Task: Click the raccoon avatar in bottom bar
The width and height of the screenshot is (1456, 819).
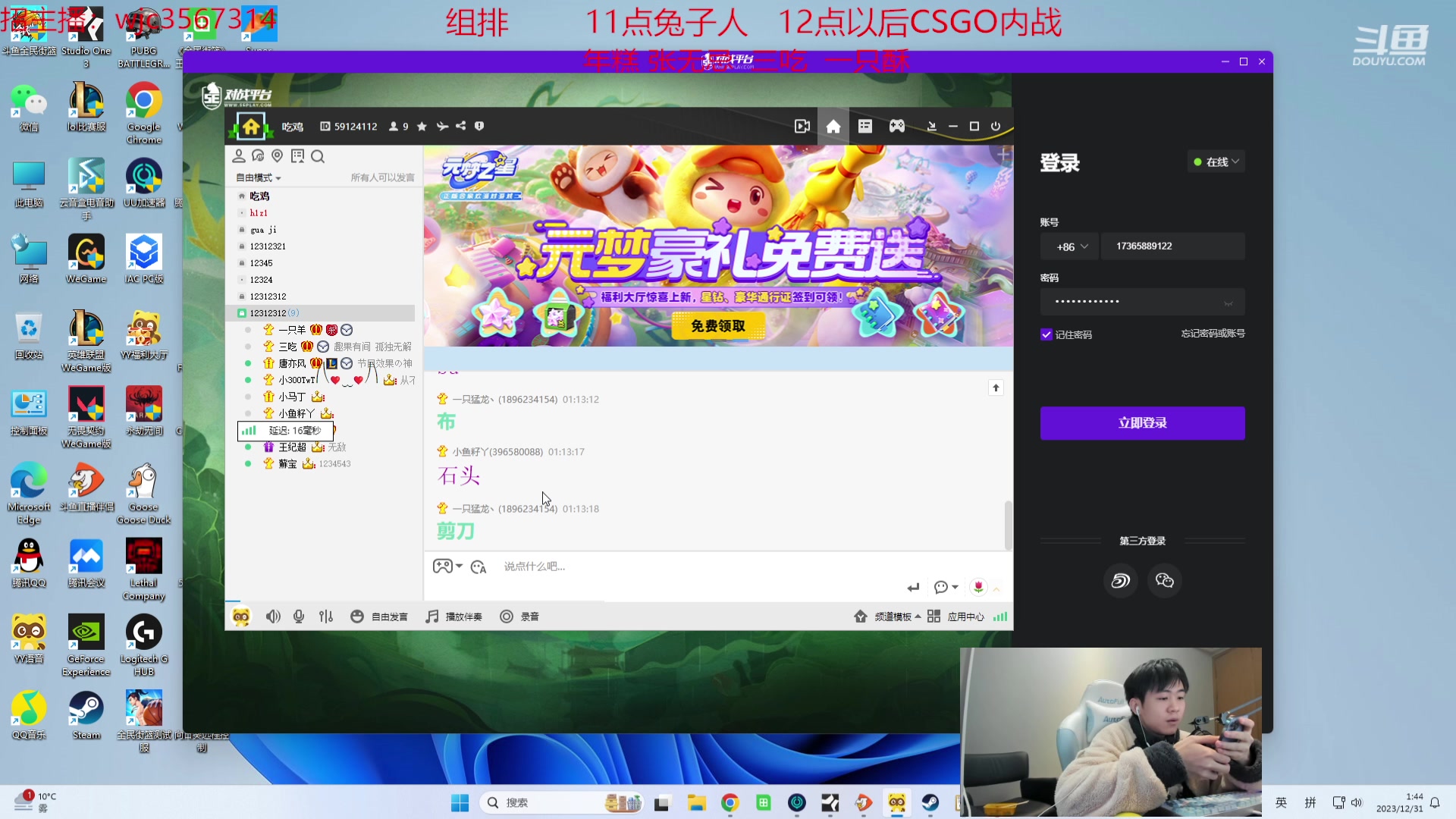Action: click(241, 617)
